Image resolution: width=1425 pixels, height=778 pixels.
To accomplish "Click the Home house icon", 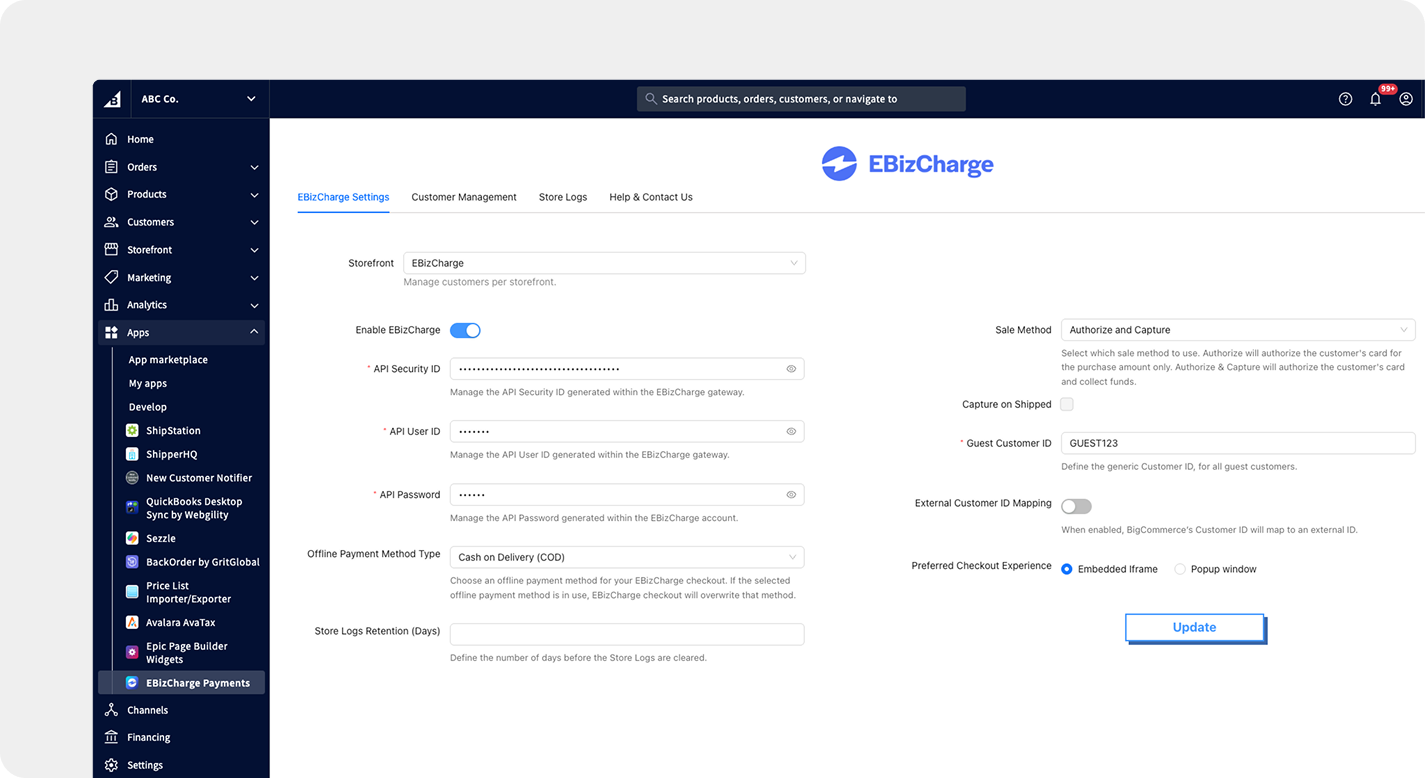I will point(112,139).
